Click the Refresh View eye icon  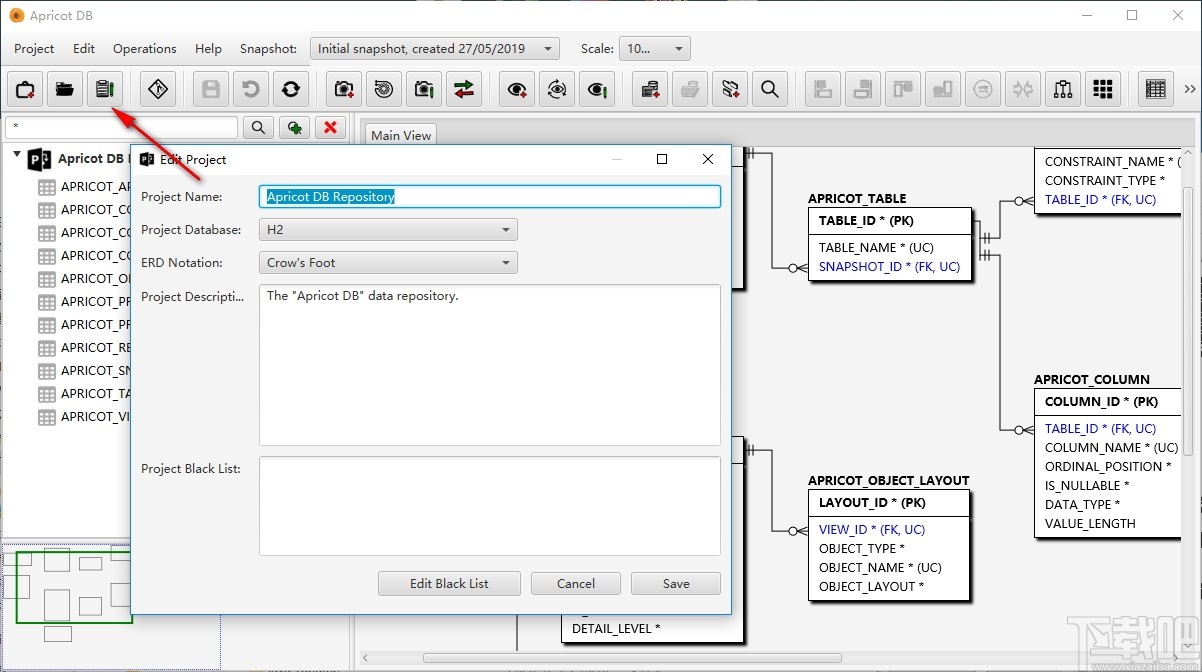click(557, 89)
